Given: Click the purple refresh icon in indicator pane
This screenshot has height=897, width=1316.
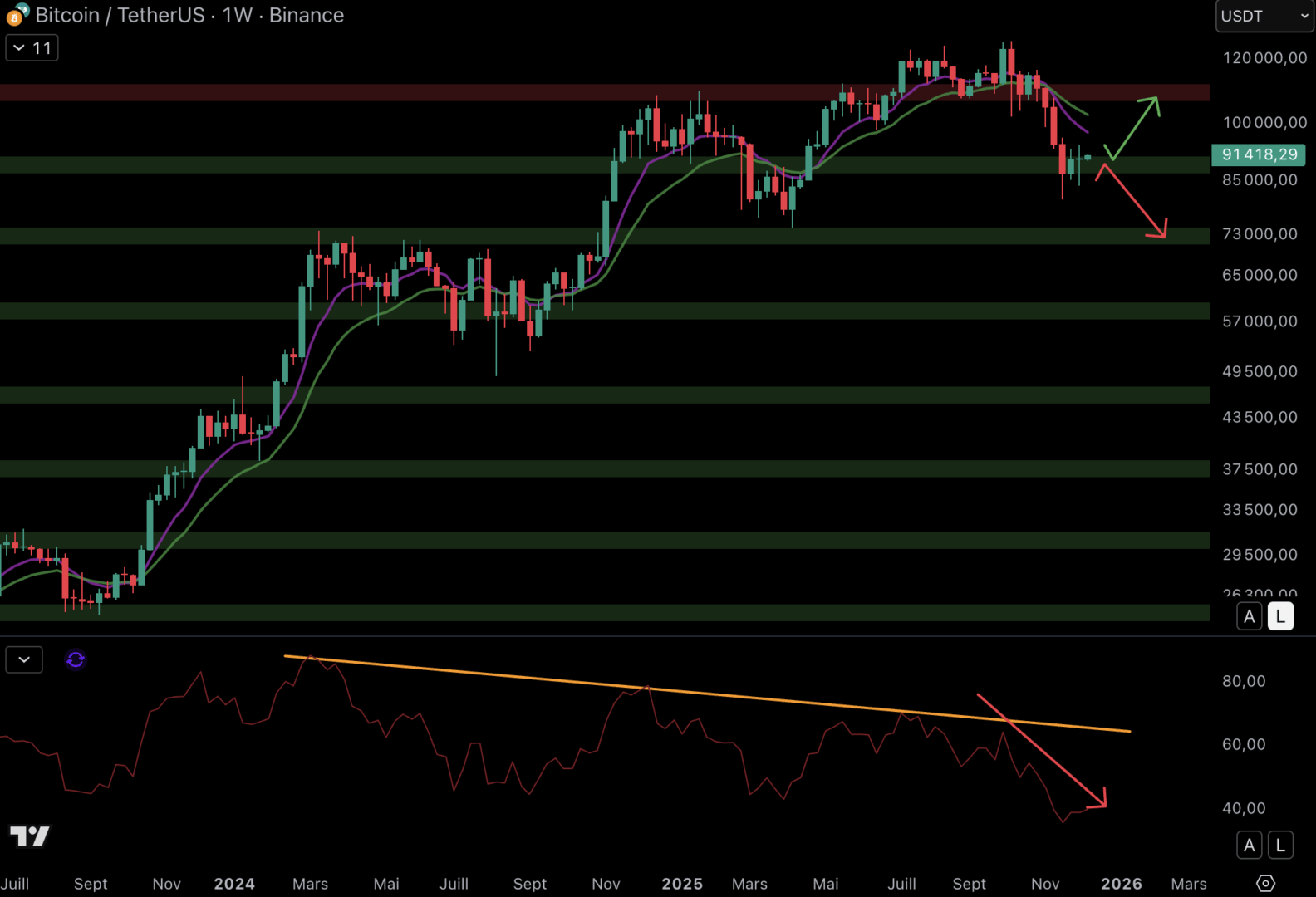Looking at the screenshot, I should point(76,659).
